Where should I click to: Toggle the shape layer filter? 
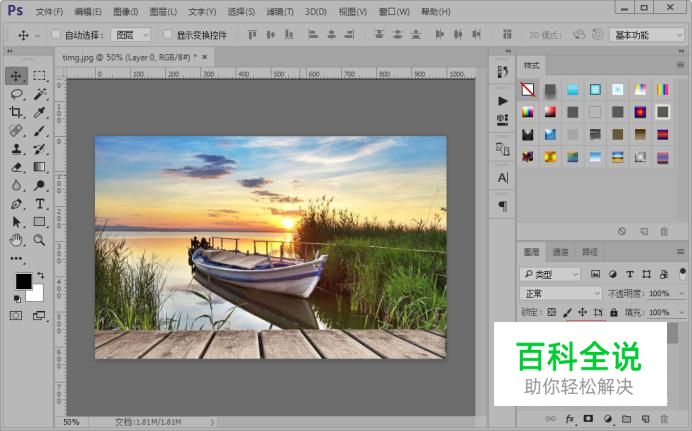647,274
